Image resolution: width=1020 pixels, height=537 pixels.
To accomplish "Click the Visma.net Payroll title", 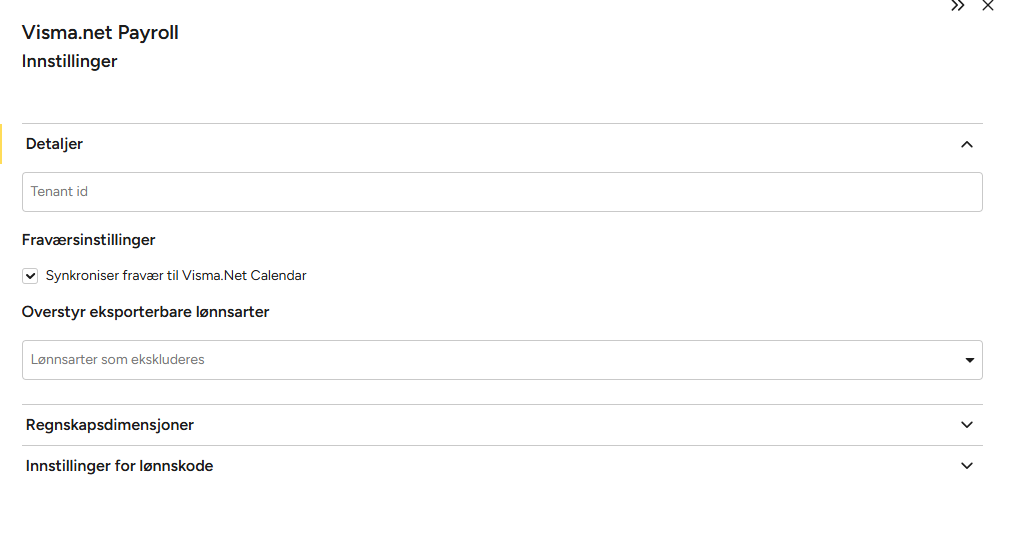I will (100, 33).
